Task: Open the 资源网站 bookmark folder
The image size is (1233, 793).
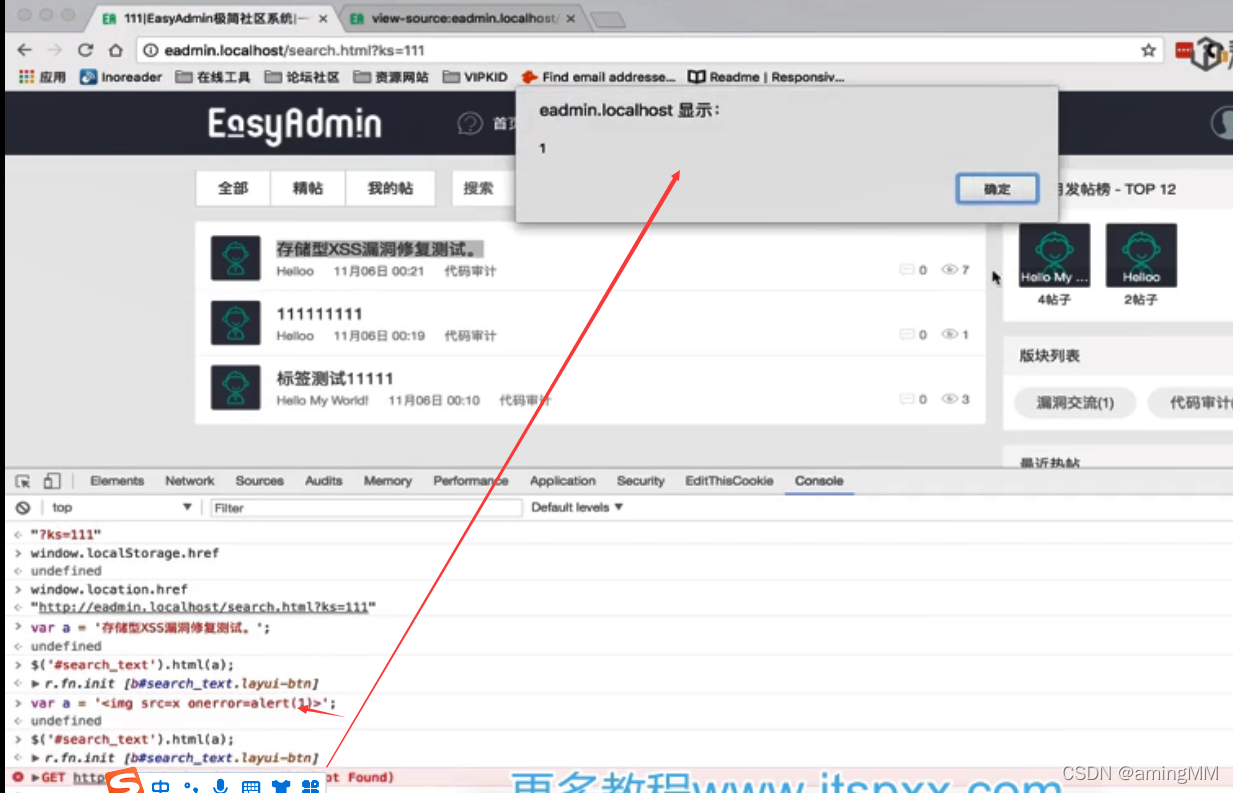Action: tap(391, 77)
